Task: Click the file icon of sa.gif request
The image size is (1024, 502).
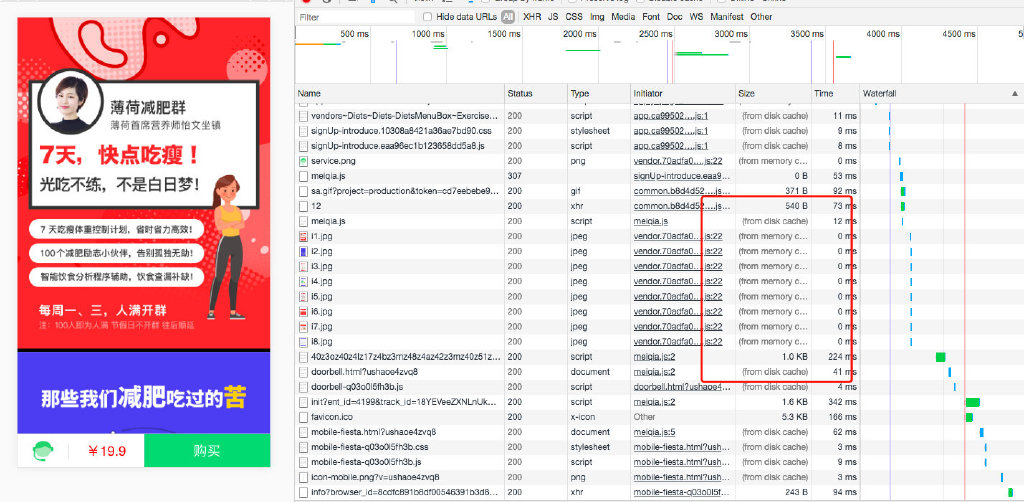Action: pos(303,191)
